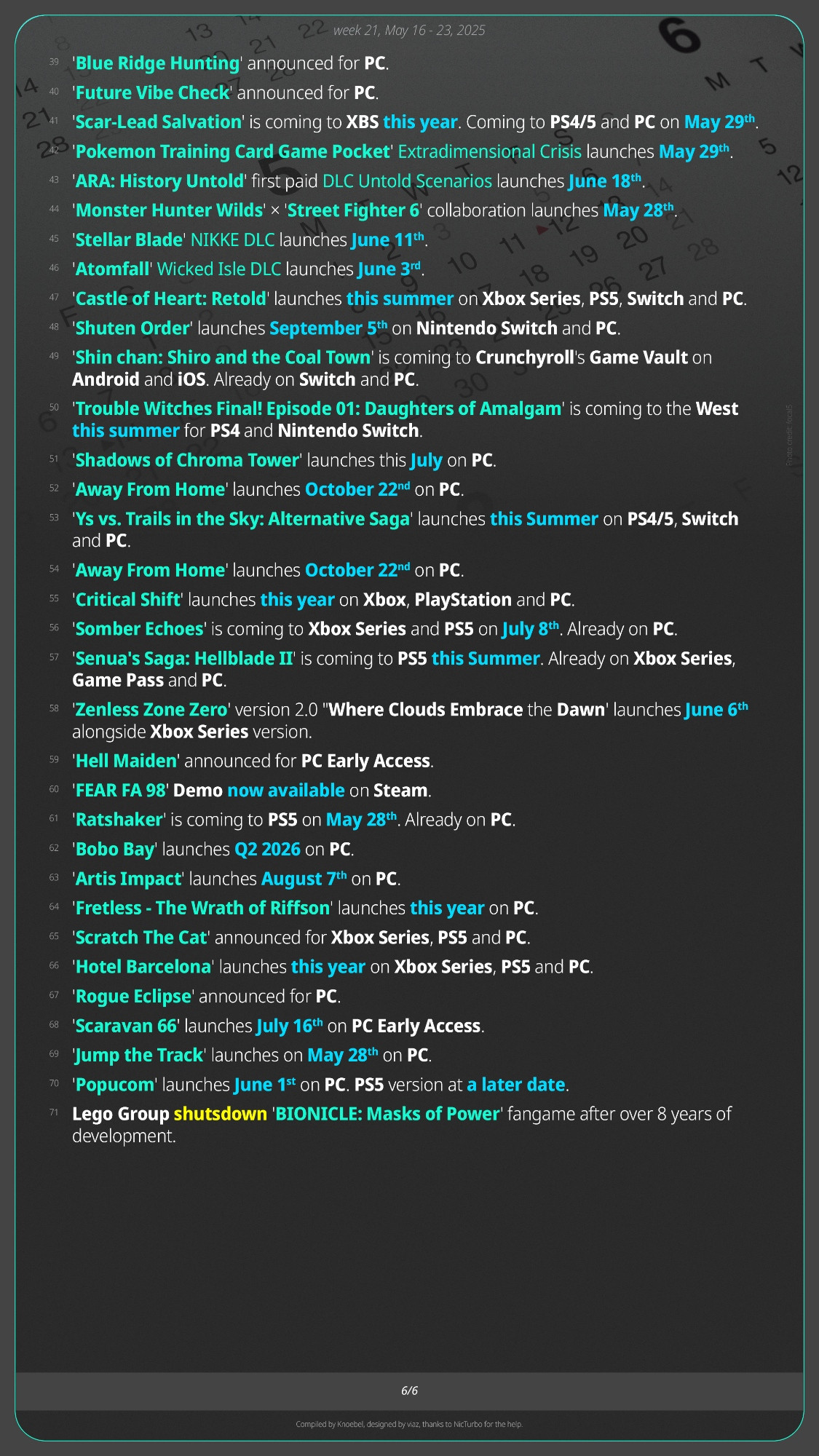
Task: Click the 'Game Vault' text
Action: [x=638, y=357]
